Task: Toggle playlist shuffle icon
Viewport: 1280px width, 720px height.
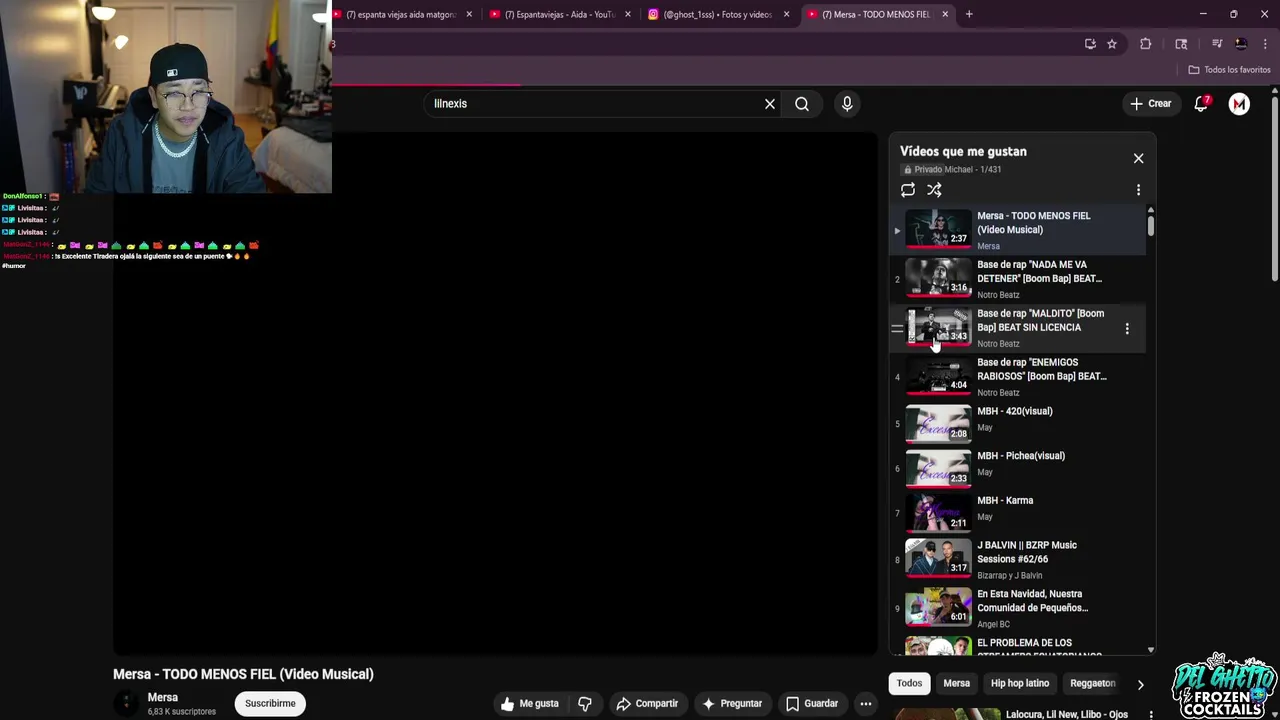Action: point(934,190)
